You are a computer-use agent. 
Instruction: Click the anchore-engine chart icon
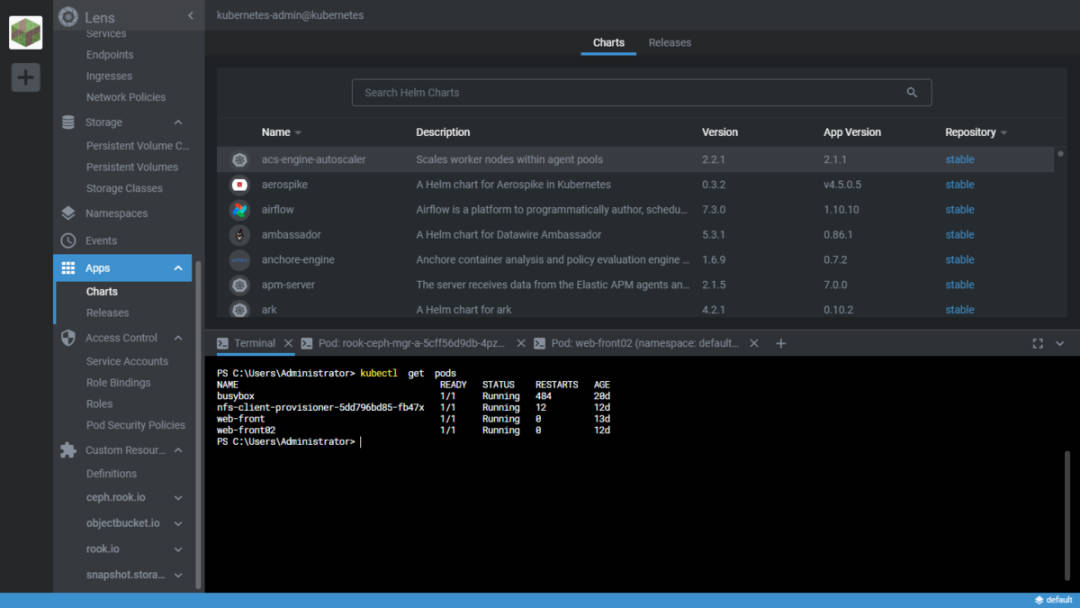click(x=239, y=260)
